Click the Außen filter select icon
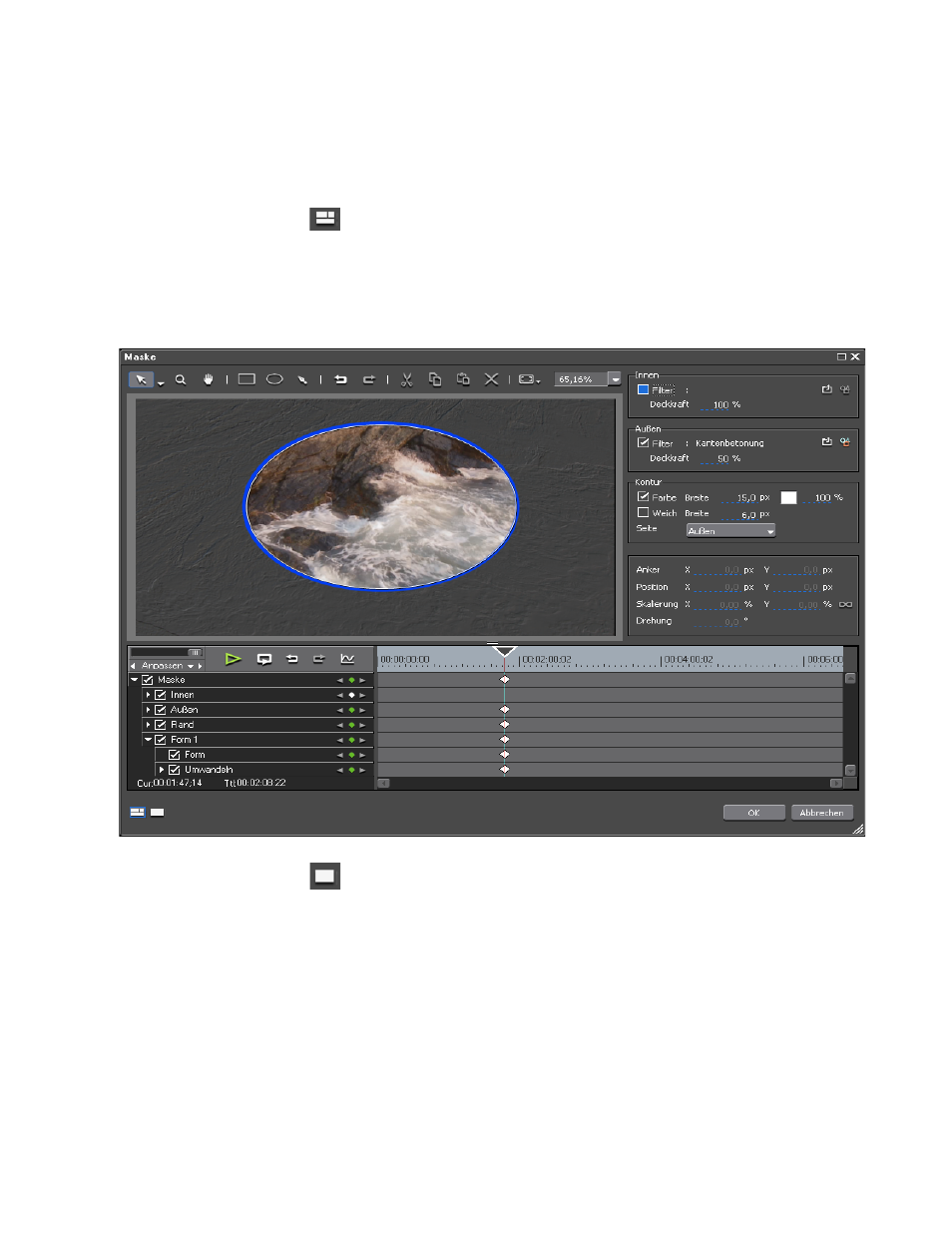952x1233 pixels. click(x=826, y=441)
